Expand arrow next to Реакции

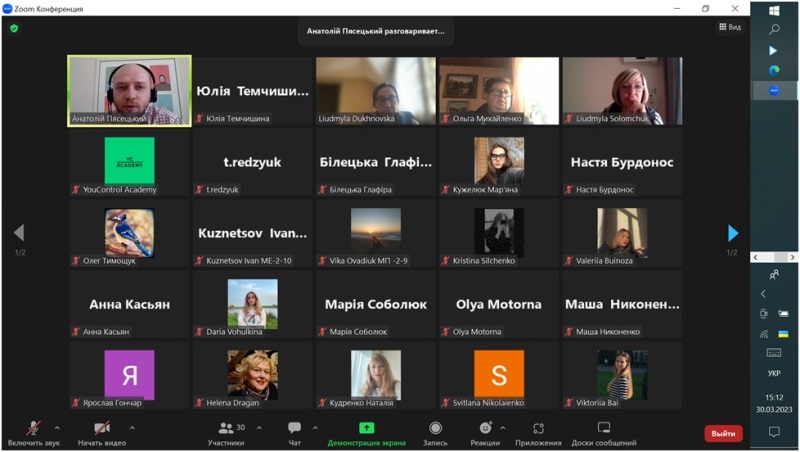503,428
